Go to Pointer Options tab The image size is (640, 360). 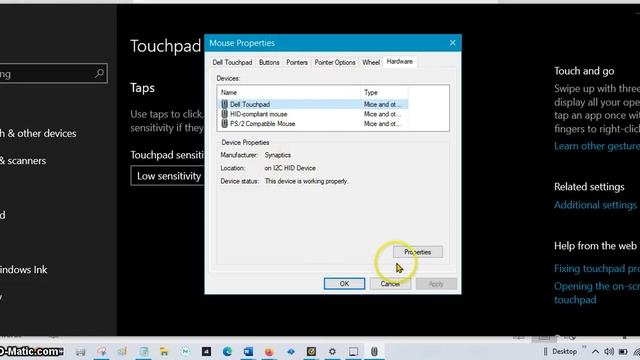click(x=335, y=62)
